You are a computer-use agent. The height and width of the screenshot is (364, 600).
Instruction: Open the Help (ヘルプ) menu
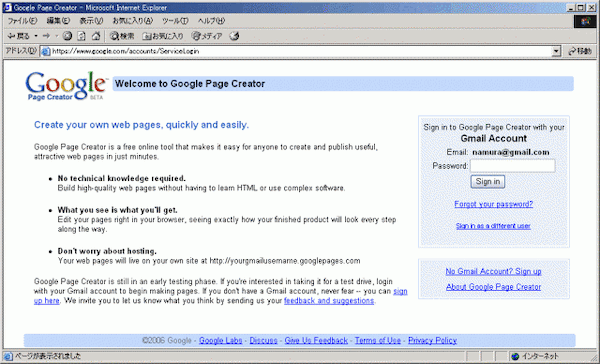coord(211,21)
